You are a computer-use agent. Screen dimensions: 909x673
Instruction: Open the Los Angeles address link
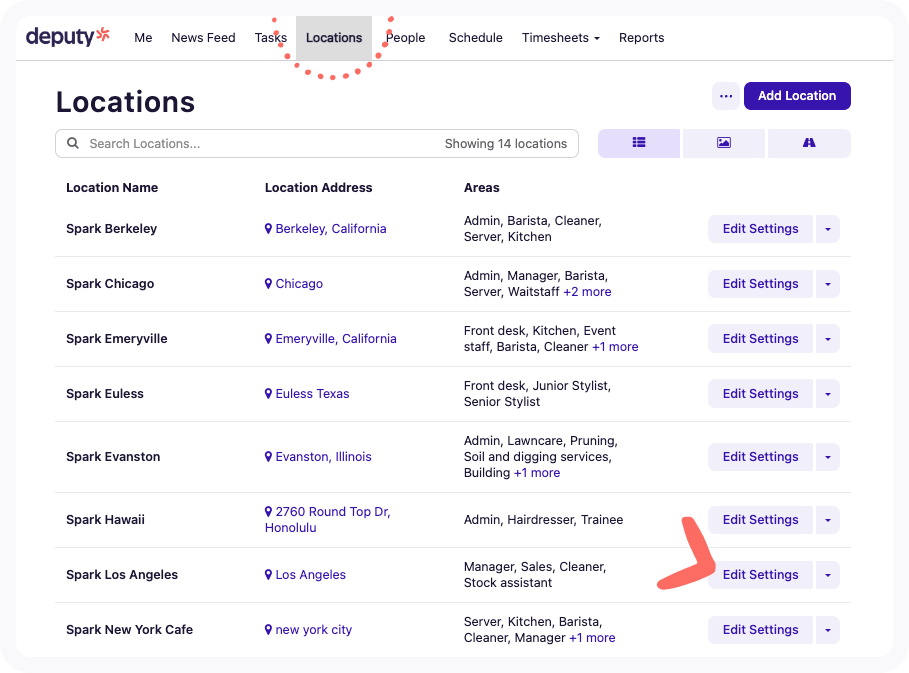click(310, 575)
